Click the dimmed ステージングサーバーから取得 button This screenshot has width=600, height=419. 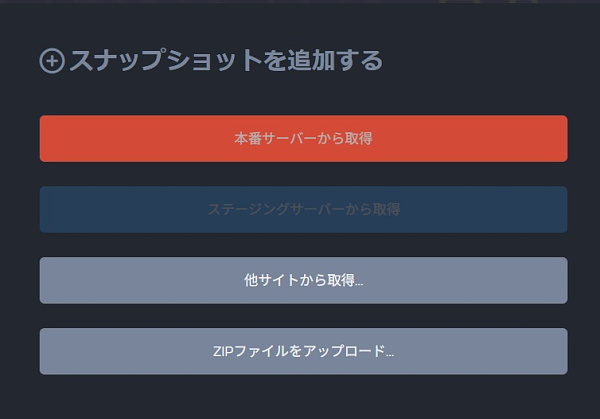coord(303,209)
